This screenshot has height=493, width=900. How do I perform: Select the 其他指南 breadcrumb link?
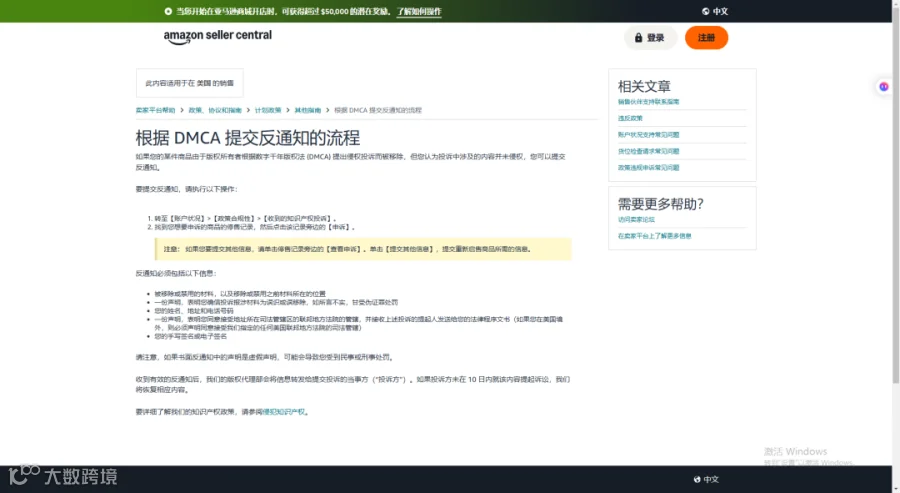[308, 110]
